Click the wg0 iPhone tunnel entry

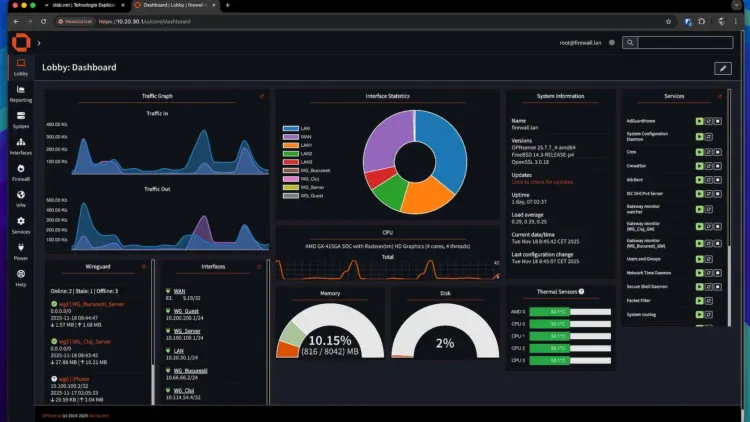pos(74,378)
